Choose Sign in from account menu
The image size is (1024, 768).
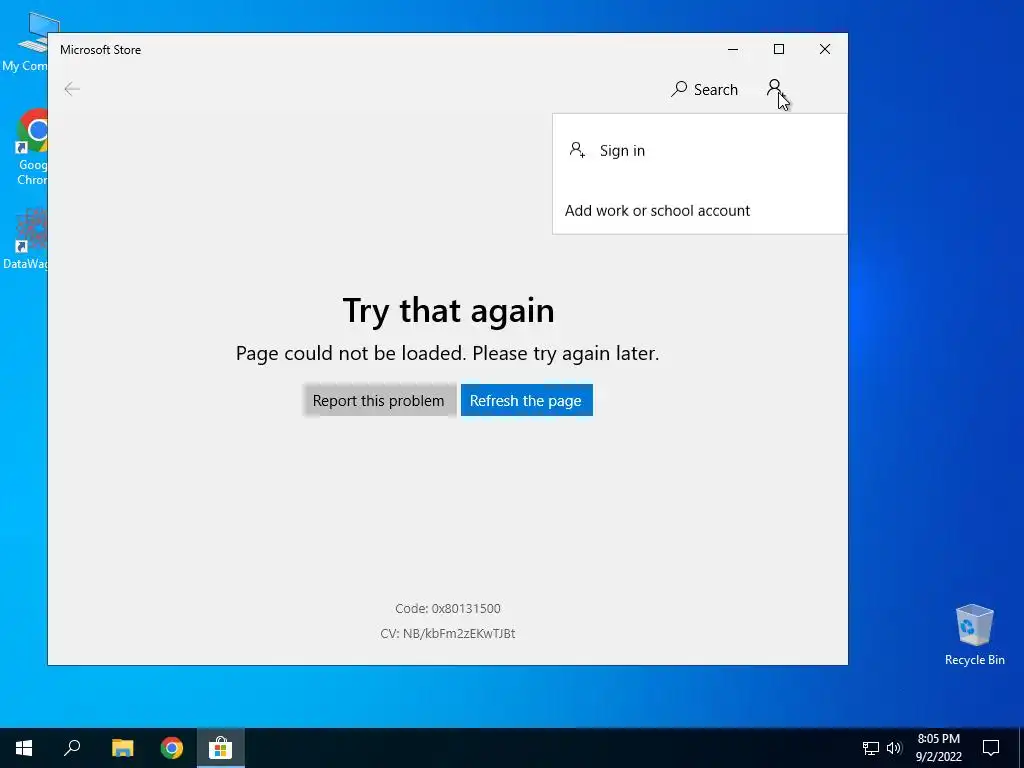699,151
